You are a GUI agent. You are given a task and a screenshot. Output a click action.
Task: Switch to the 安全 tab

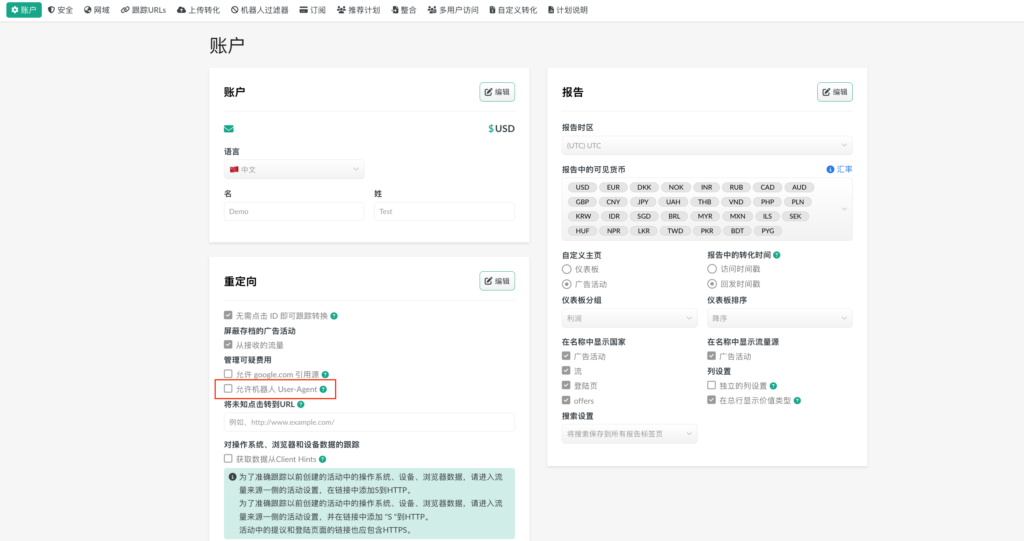click(61, 10)
